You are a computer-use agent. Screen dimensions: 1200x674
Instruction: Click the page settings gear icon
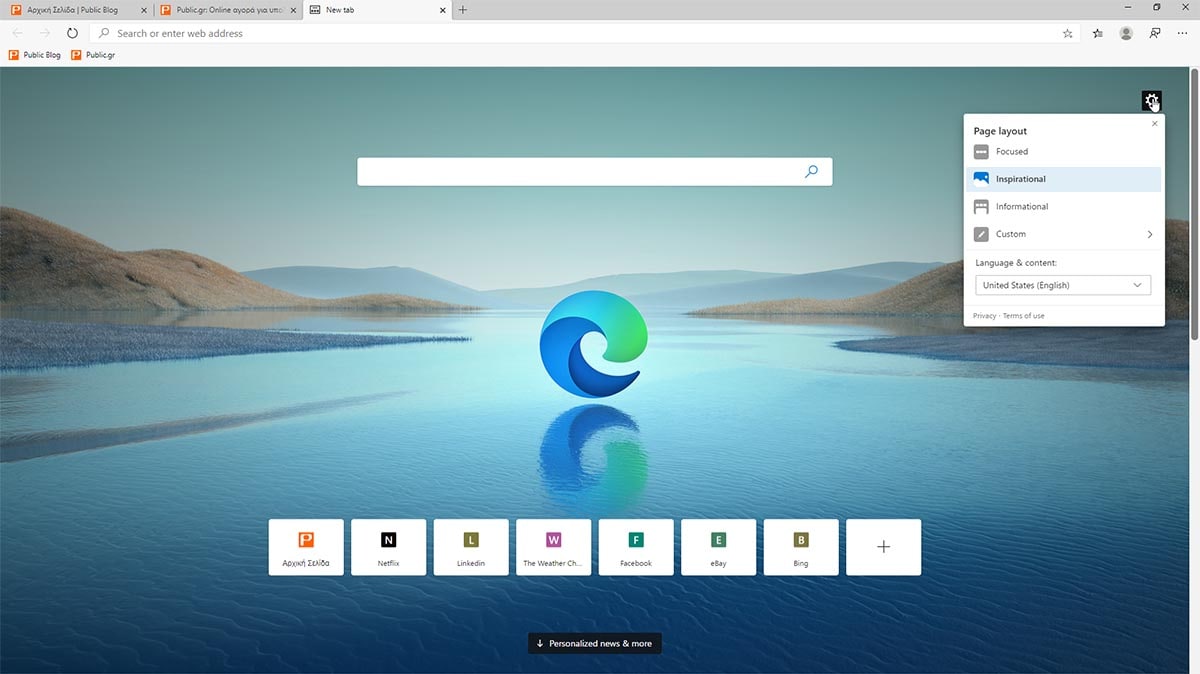pos(1151,100)
